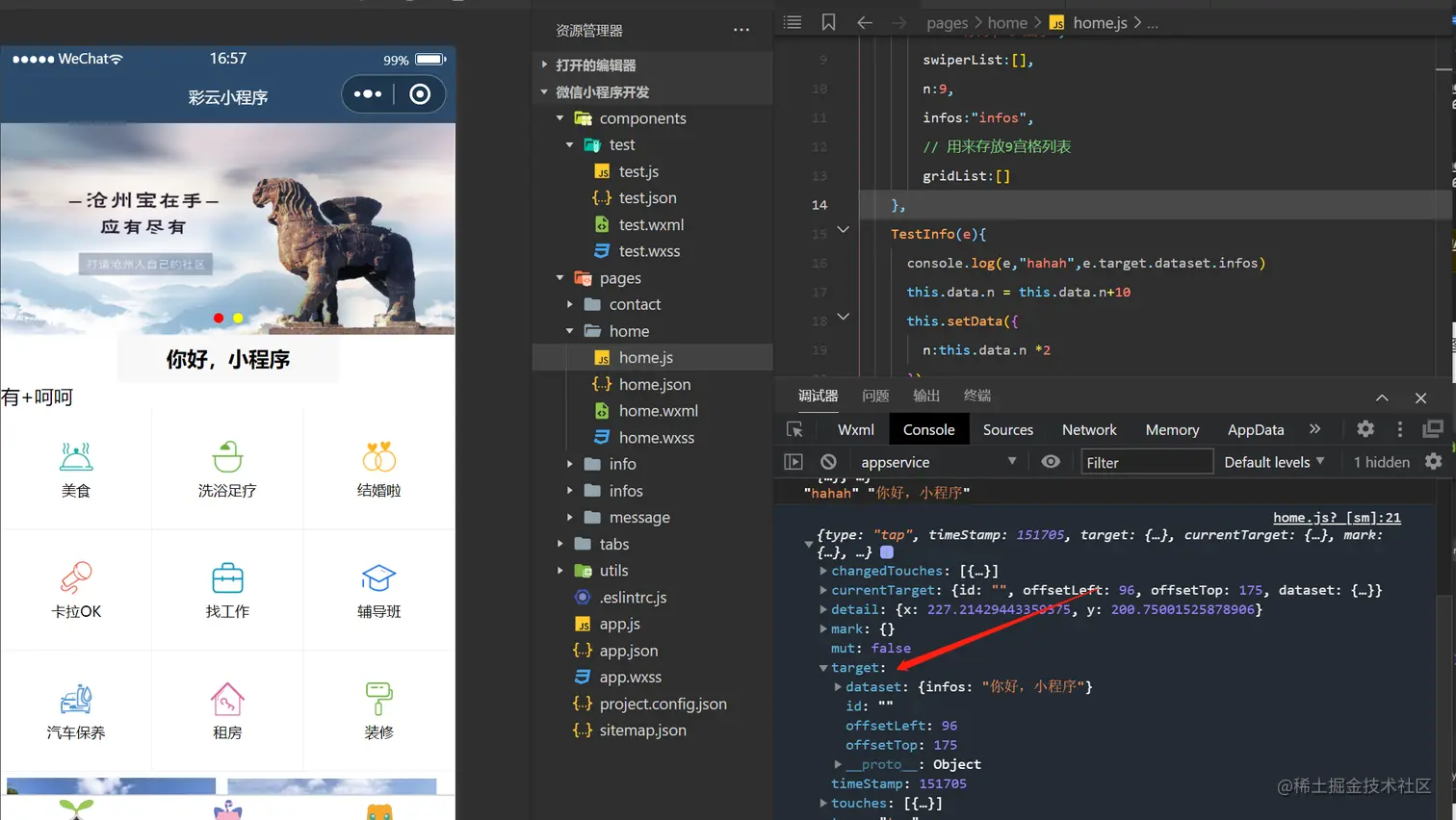The height and width of the screenshot is (820, 1456).
Task: Open test.wxss in the file tree
Action: 649,251
